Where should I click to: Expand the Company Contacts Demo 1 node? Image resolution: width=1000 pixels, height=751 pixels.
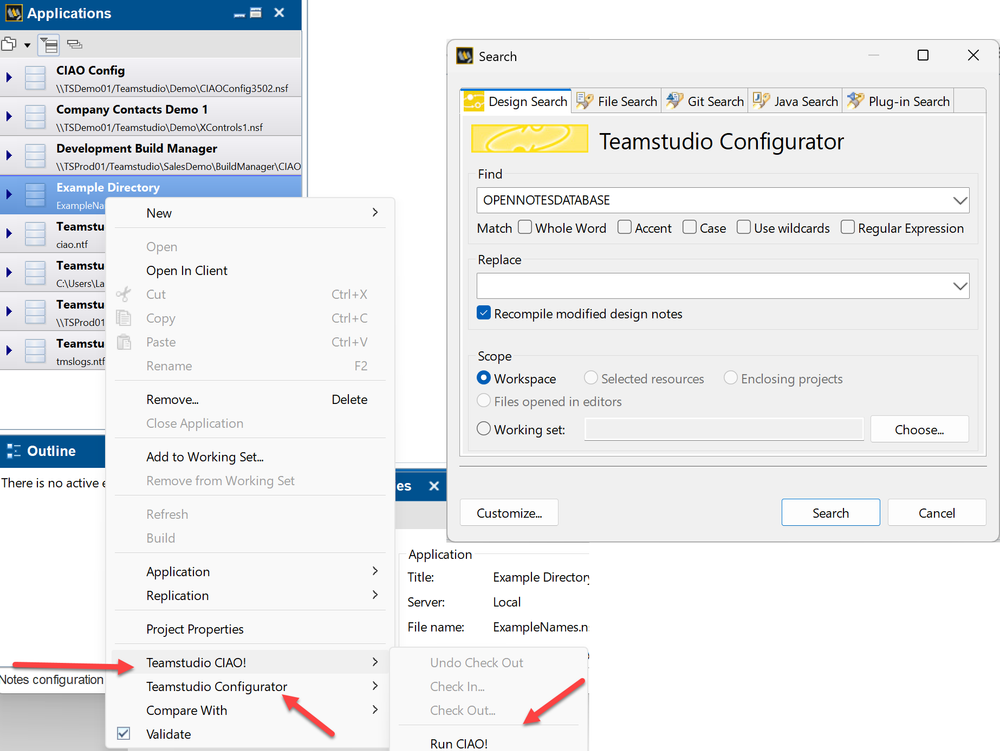pyautogui.click(x=9, y=116)
